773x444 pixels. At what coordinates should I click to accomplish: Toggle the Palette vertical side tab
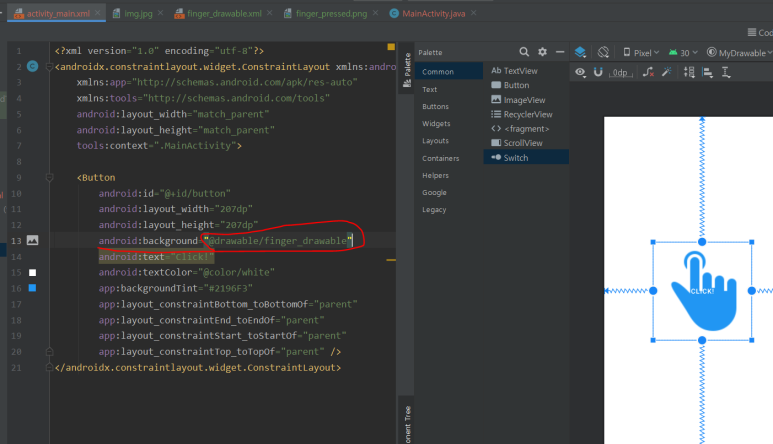pos(407,70)
